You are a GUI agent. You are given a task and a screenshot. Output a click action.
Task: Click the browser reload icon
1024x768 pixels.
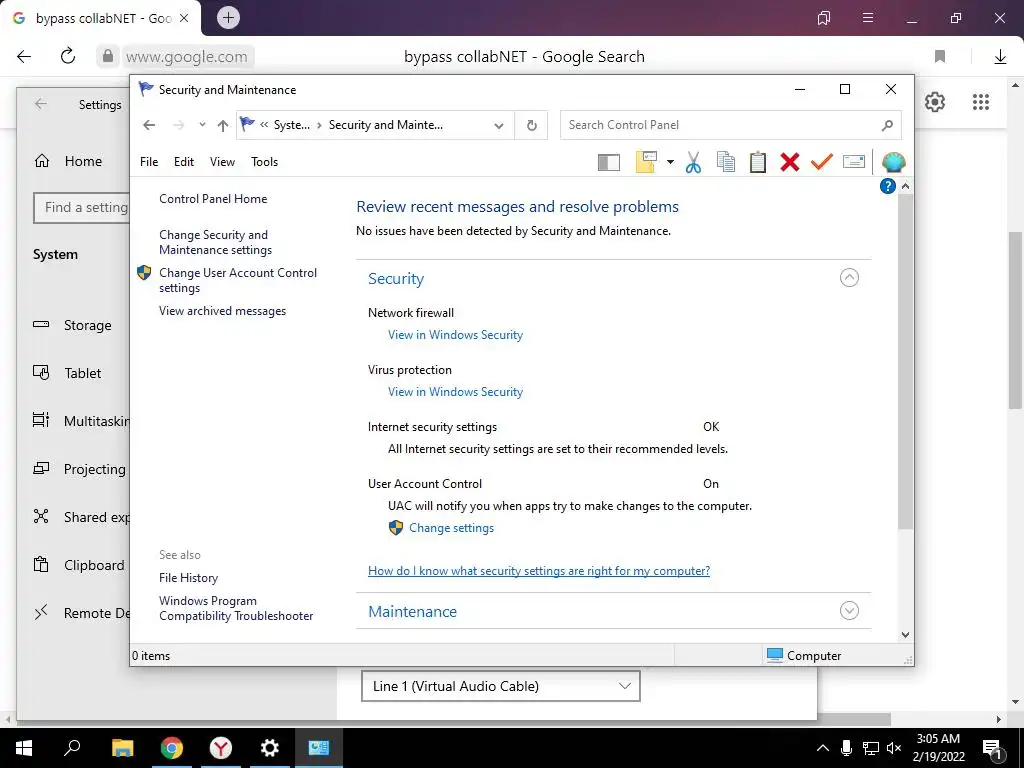click(x=68, y=56)
